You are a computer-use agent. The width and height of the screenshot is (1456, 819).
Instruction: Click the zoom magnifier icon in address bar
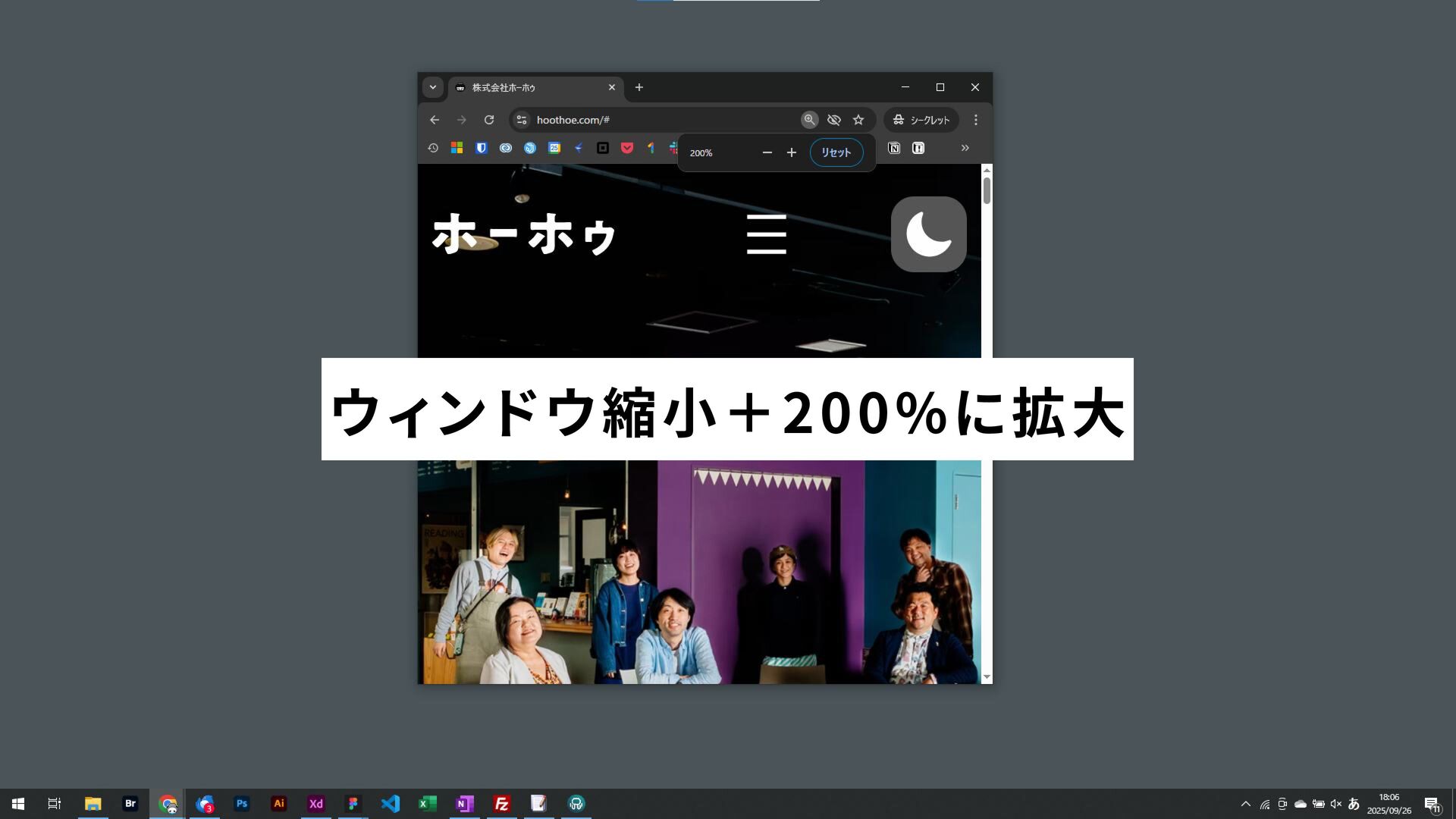(x=809, y=120)
